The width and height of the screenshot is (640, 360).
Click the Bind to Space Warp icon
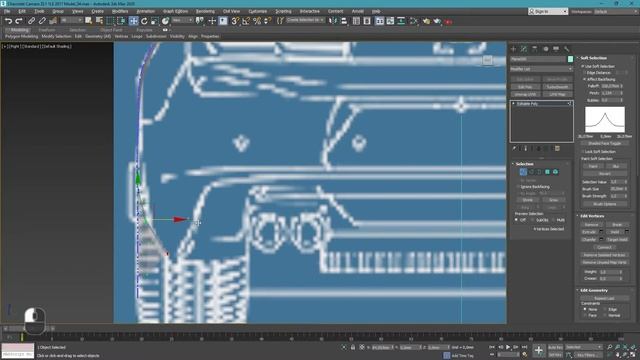[53, 21]
